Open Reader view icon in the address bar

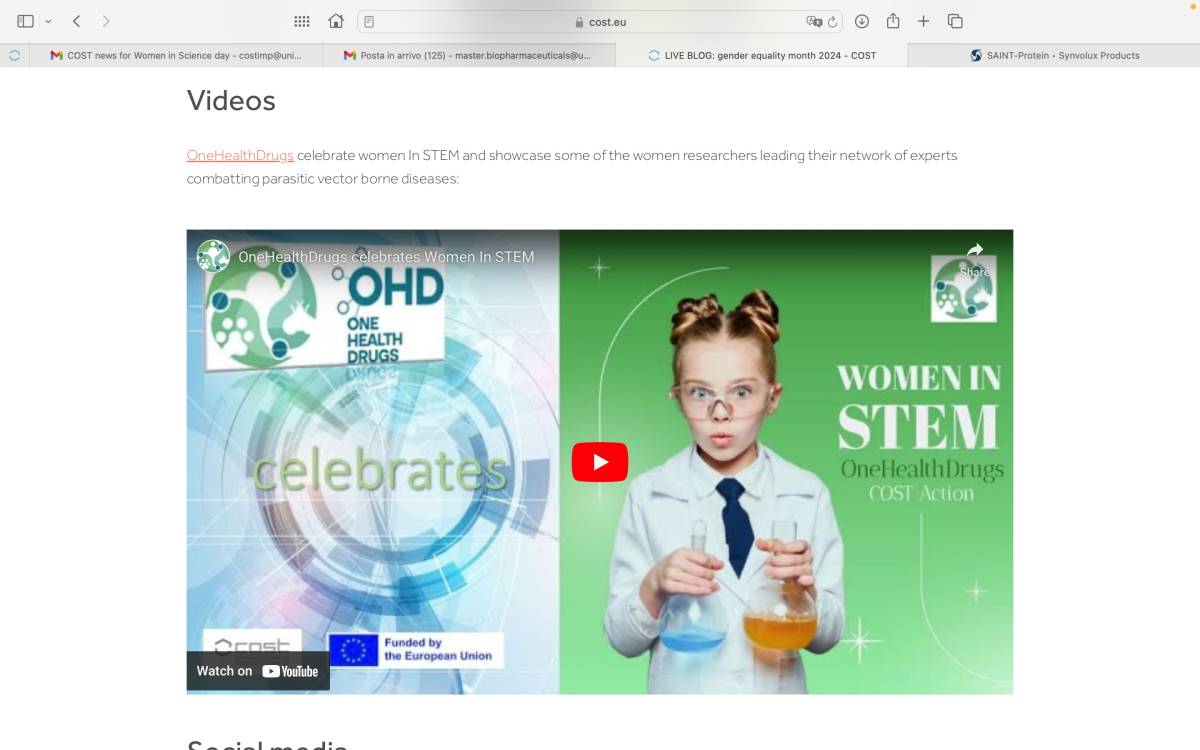(369, 19)
